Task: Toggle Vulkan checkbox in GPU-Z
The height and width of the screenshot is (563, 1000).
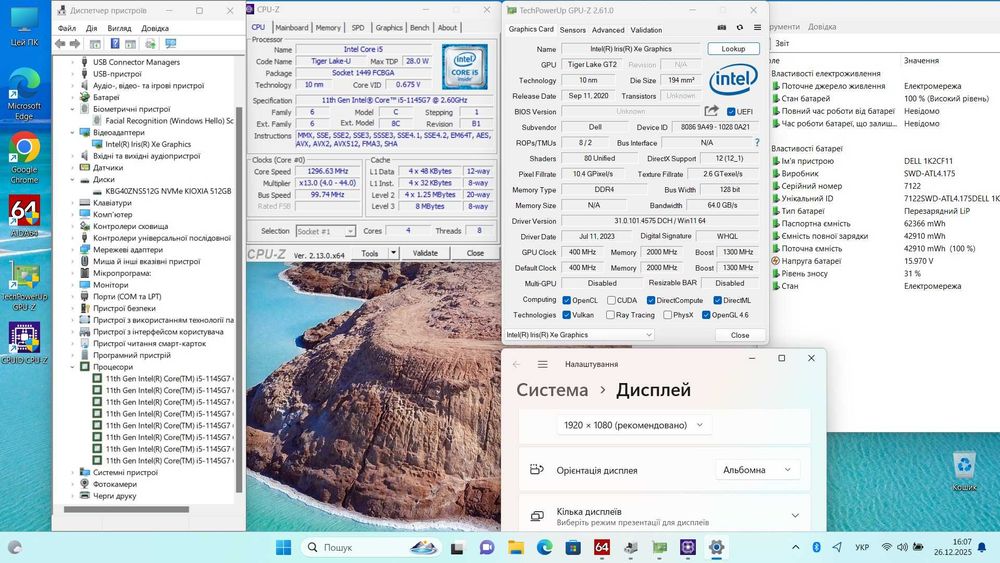Action: 566,315
